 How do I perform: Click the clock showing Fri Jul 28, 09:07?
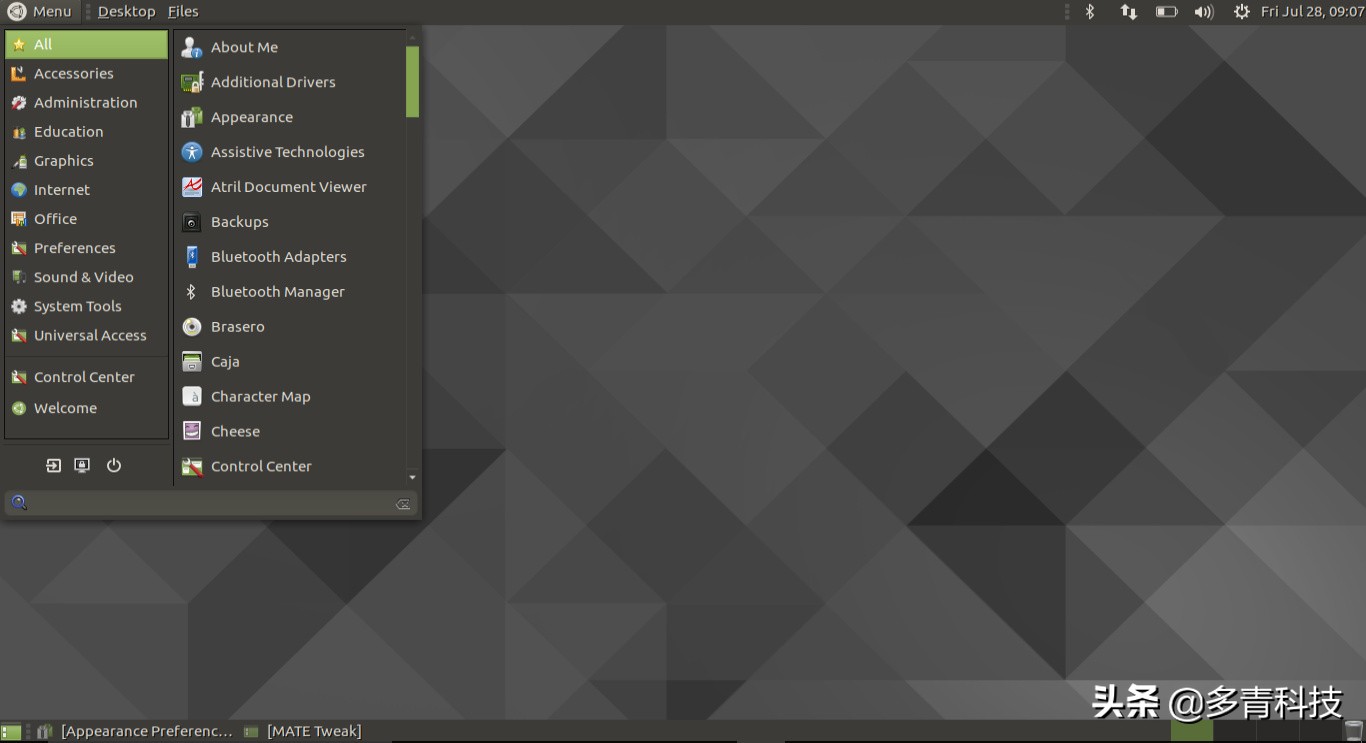click(1312, 12)
